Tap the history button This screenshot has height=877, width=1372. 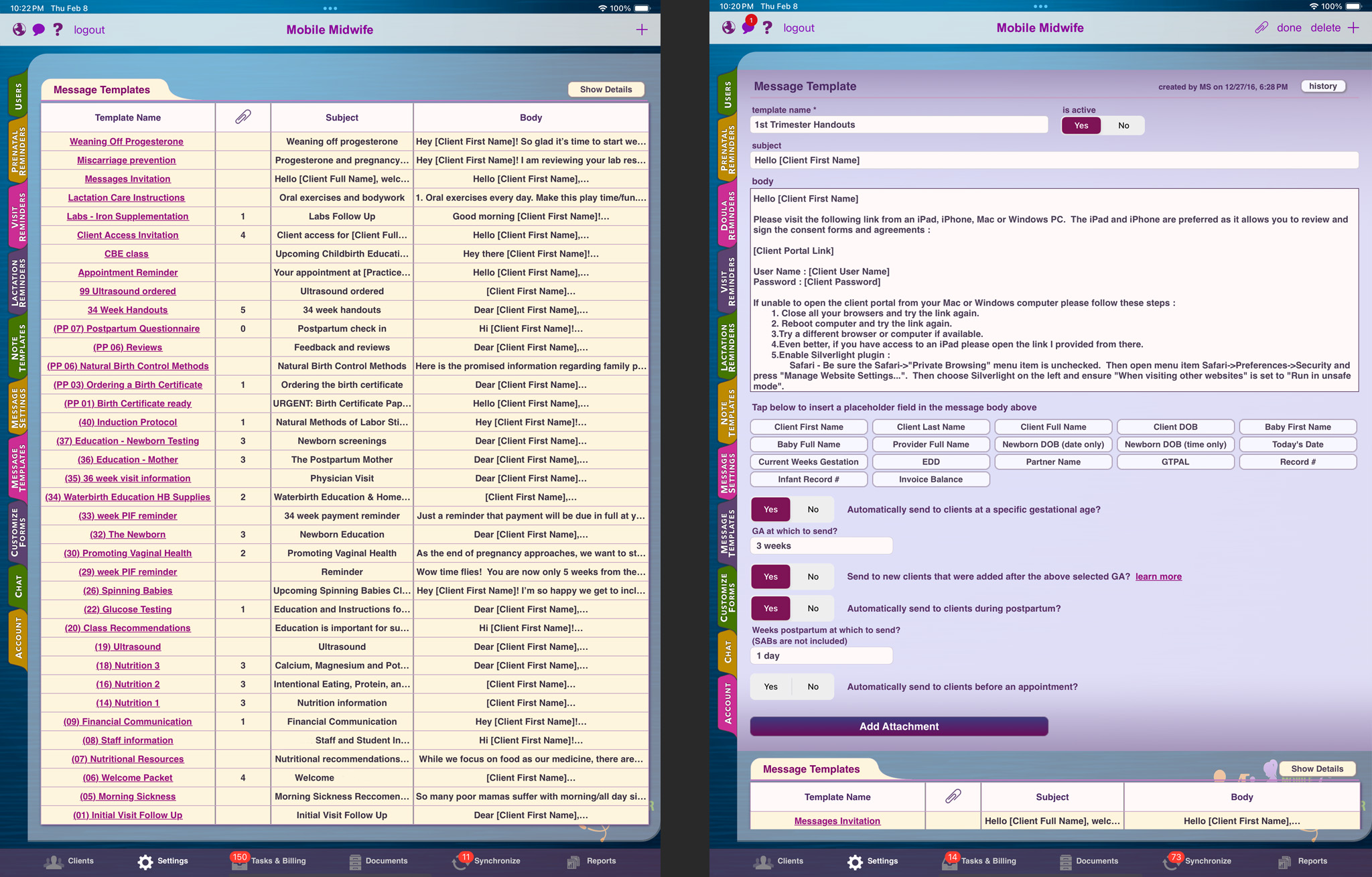click(1323, 86)
